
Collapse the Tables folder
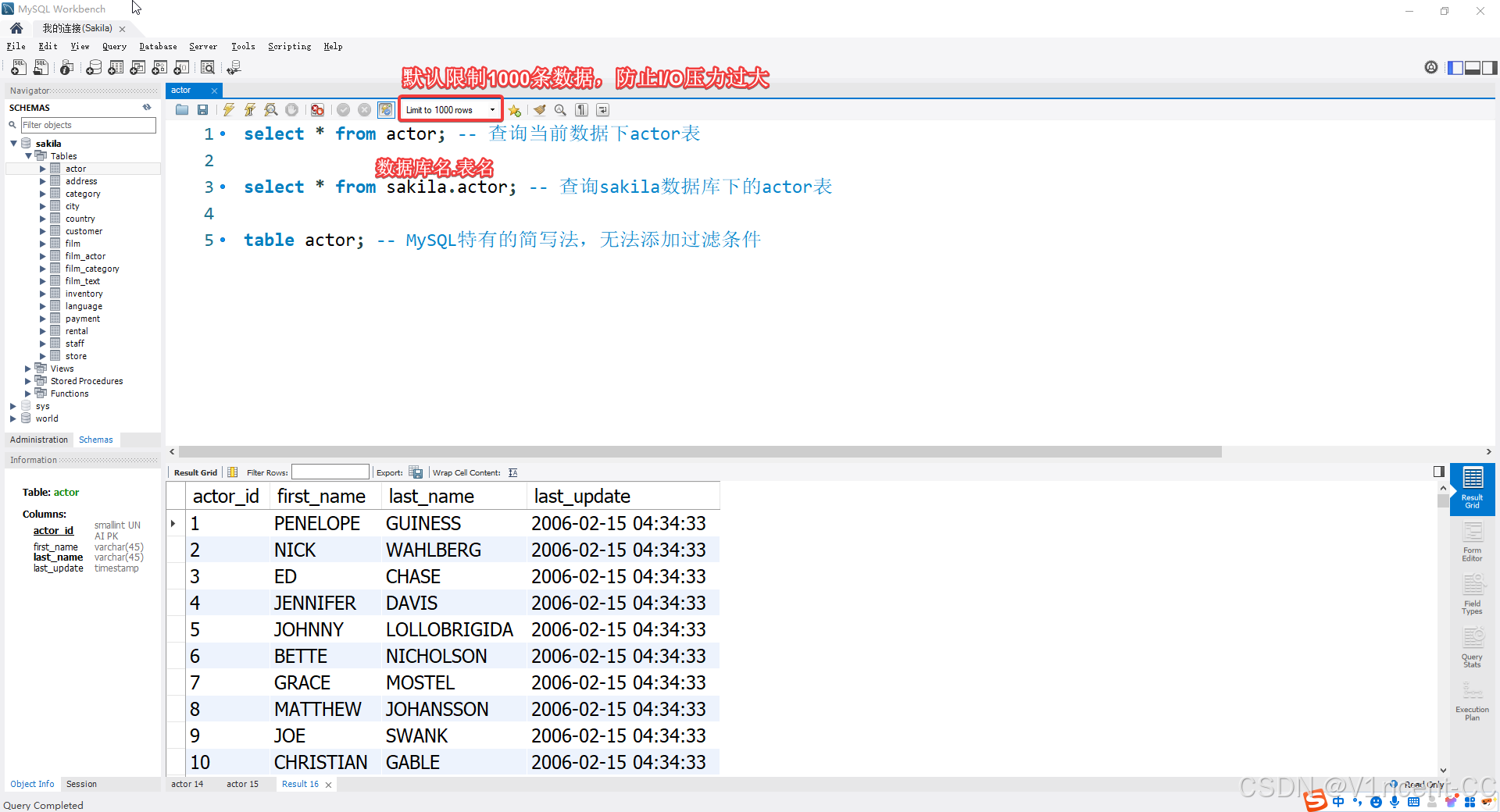tap(28, 156)
